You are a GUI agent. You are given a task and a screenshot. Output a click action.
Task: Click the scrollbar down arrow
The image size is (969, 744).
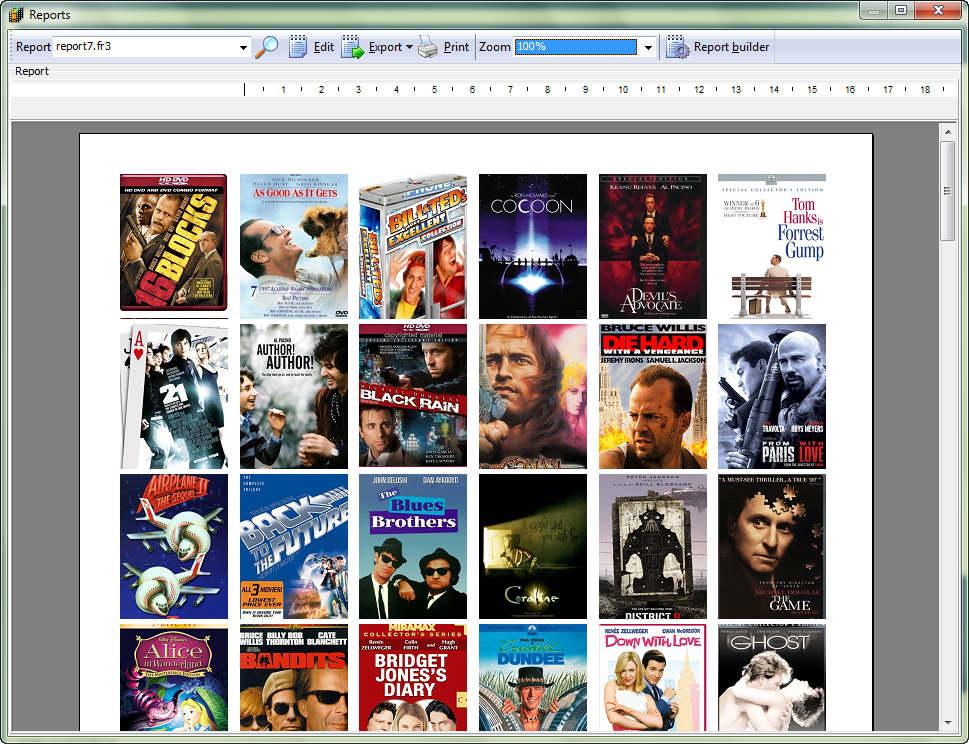click(x=947, y=722)
